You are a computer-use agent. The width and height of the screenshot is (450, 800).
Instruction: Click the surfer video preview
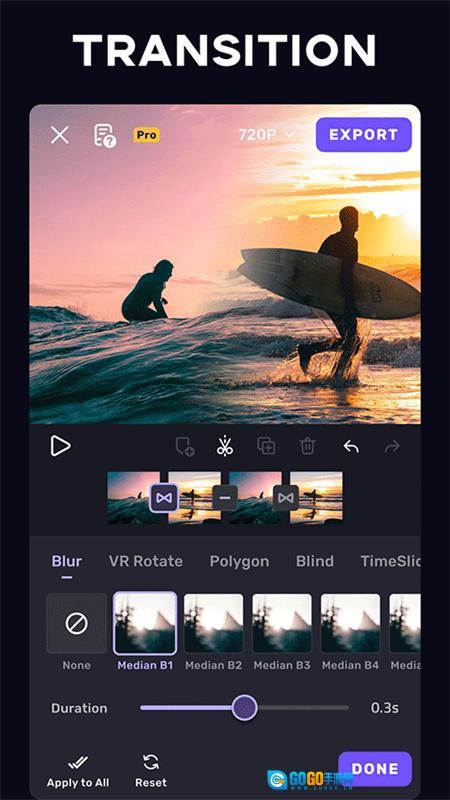[x=225, y=264]
